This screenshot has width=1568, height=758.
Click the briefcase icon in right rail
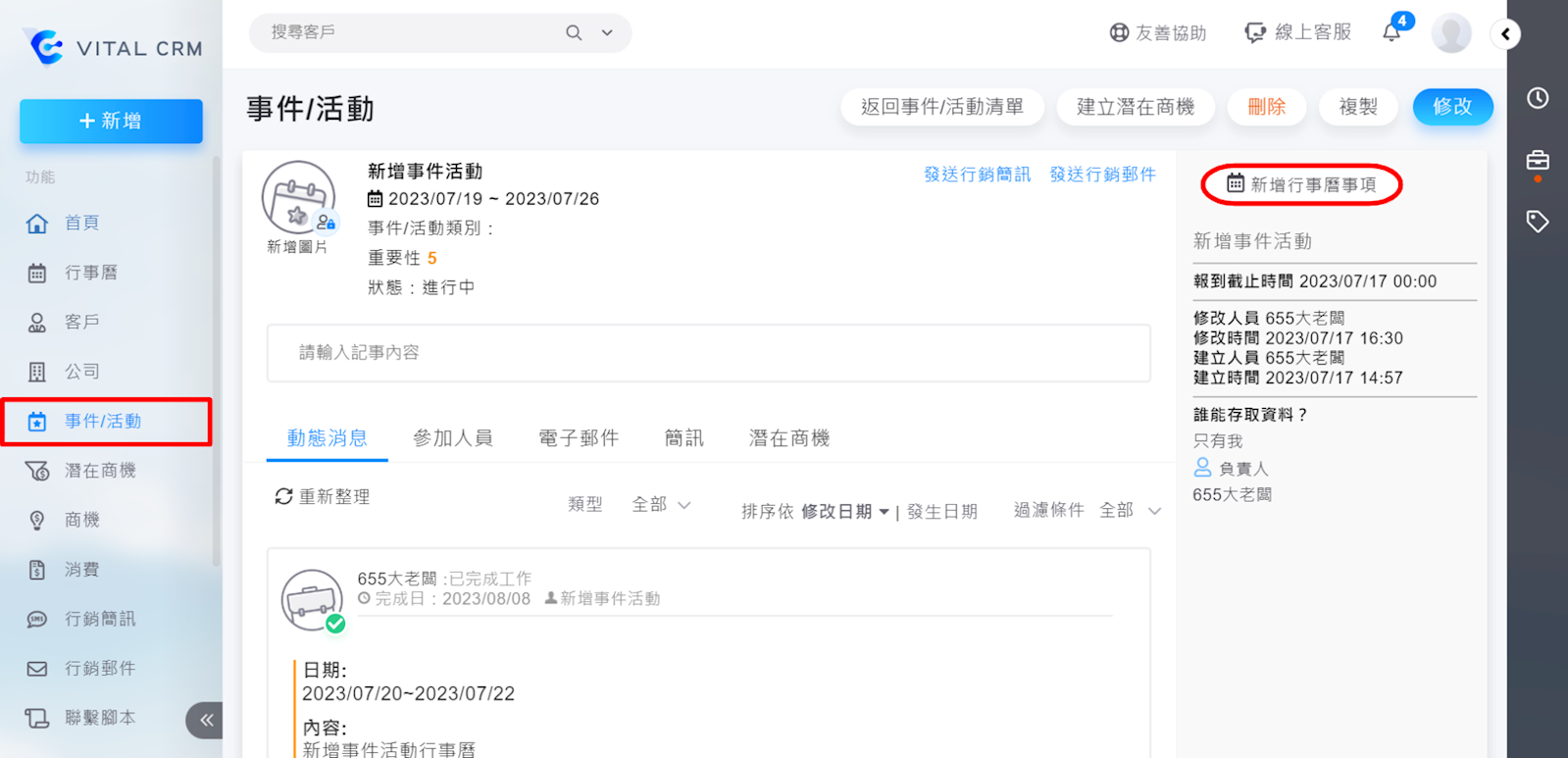(1537, 160)
